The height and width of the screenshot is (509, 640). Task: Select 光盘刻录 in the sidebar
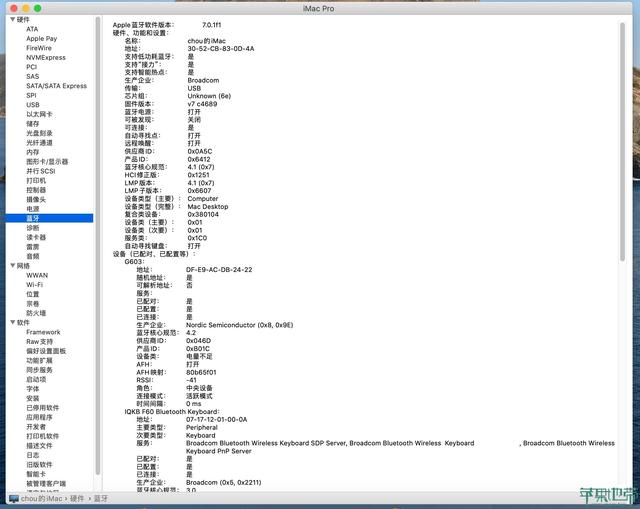click(x=39, y=133)
